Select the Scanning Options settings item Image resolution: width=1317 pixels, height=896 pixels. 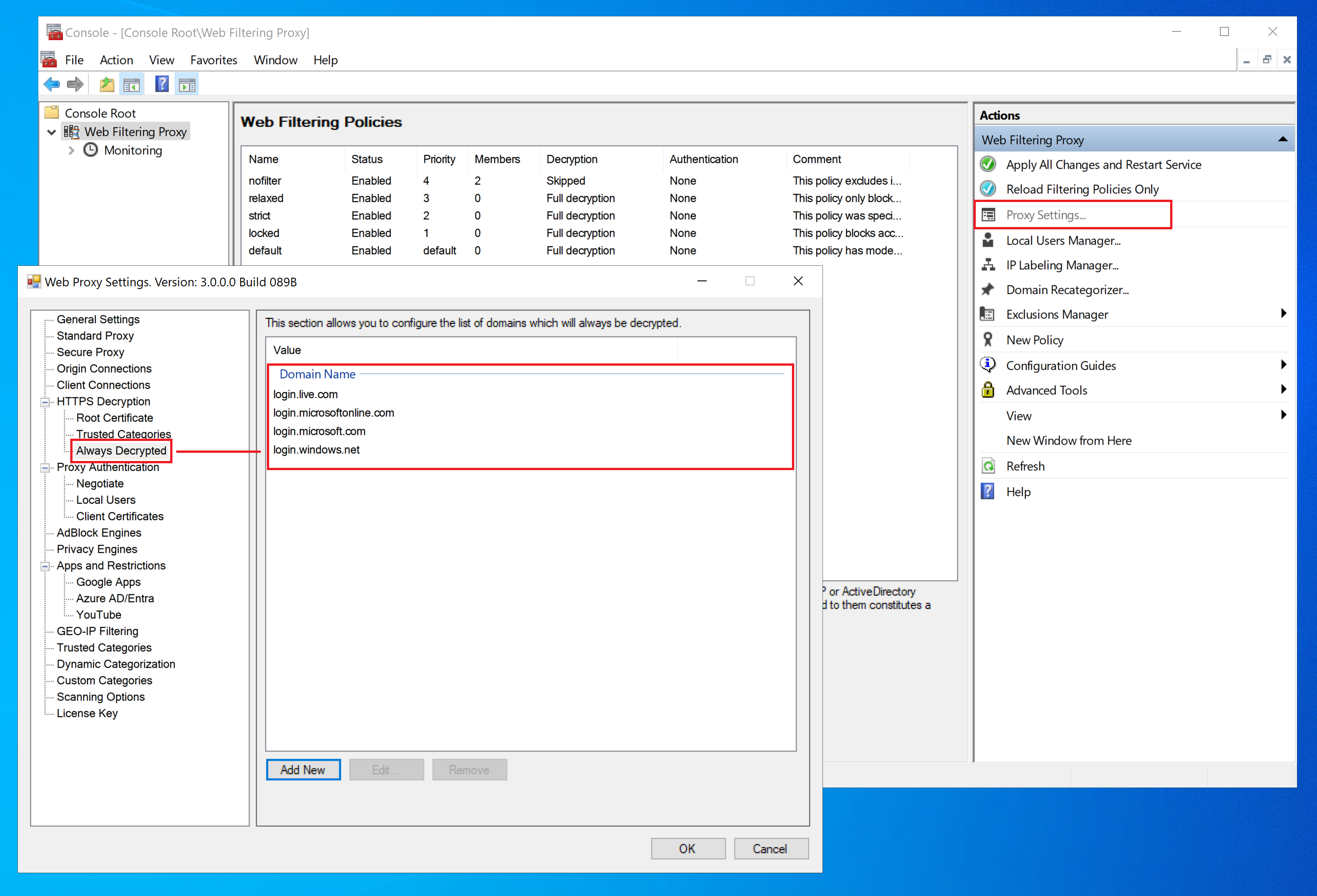(x=101, y=697)
